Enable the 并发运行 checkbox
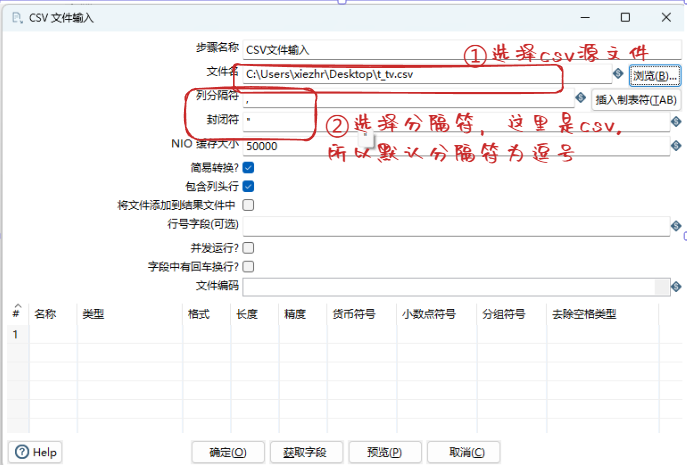687x465 pixels. pyautogui.click(x=248, y=248)
